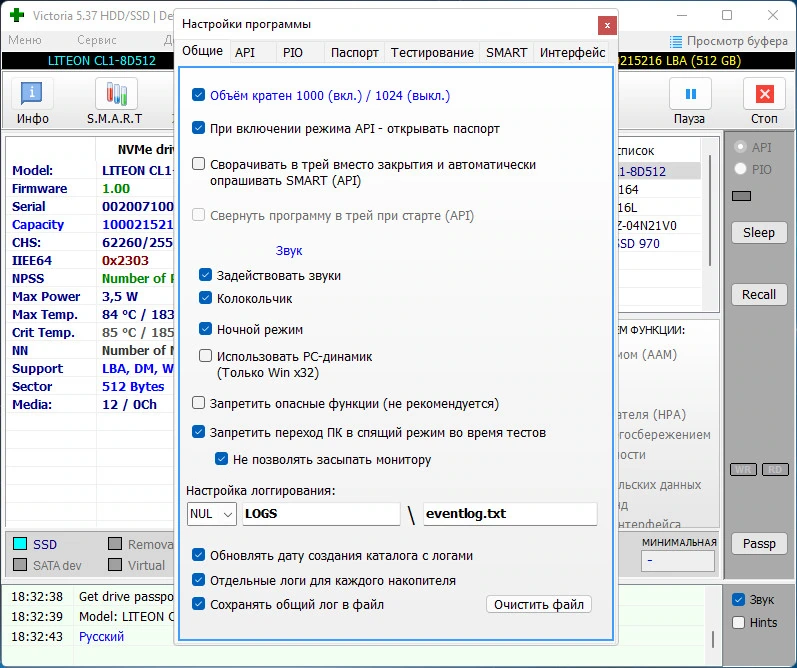The height and width of the screenshot is (668, 797).
Task: Close the Настройки программы dialog
Action: tap(607, 25)
